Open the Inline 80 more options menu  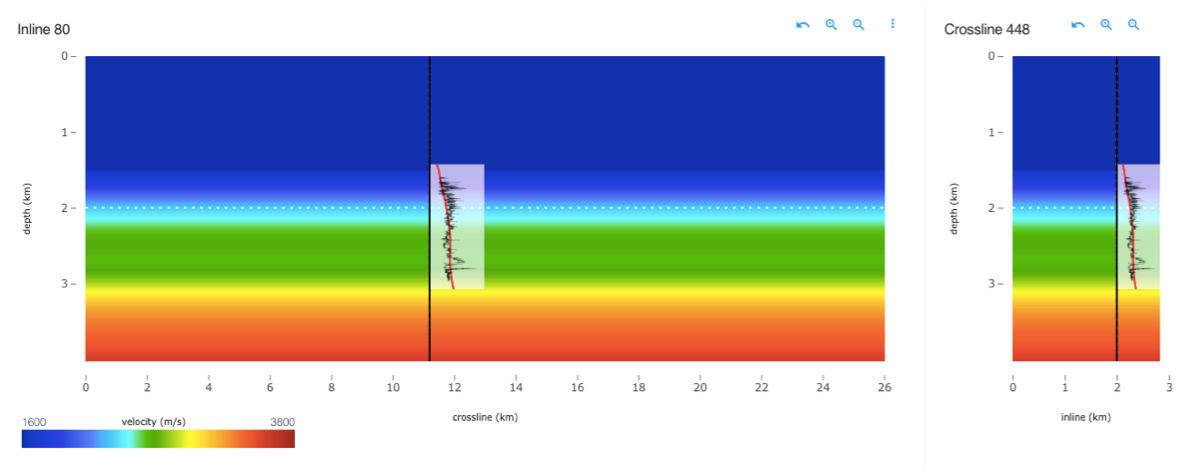pyautogui.click(x=893, y=24)
